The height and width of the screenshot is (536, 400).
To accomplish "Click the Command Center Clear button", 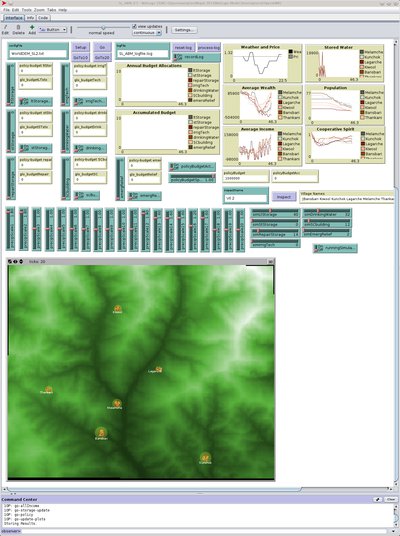I will pyautogui.click(x=391, y=499).
